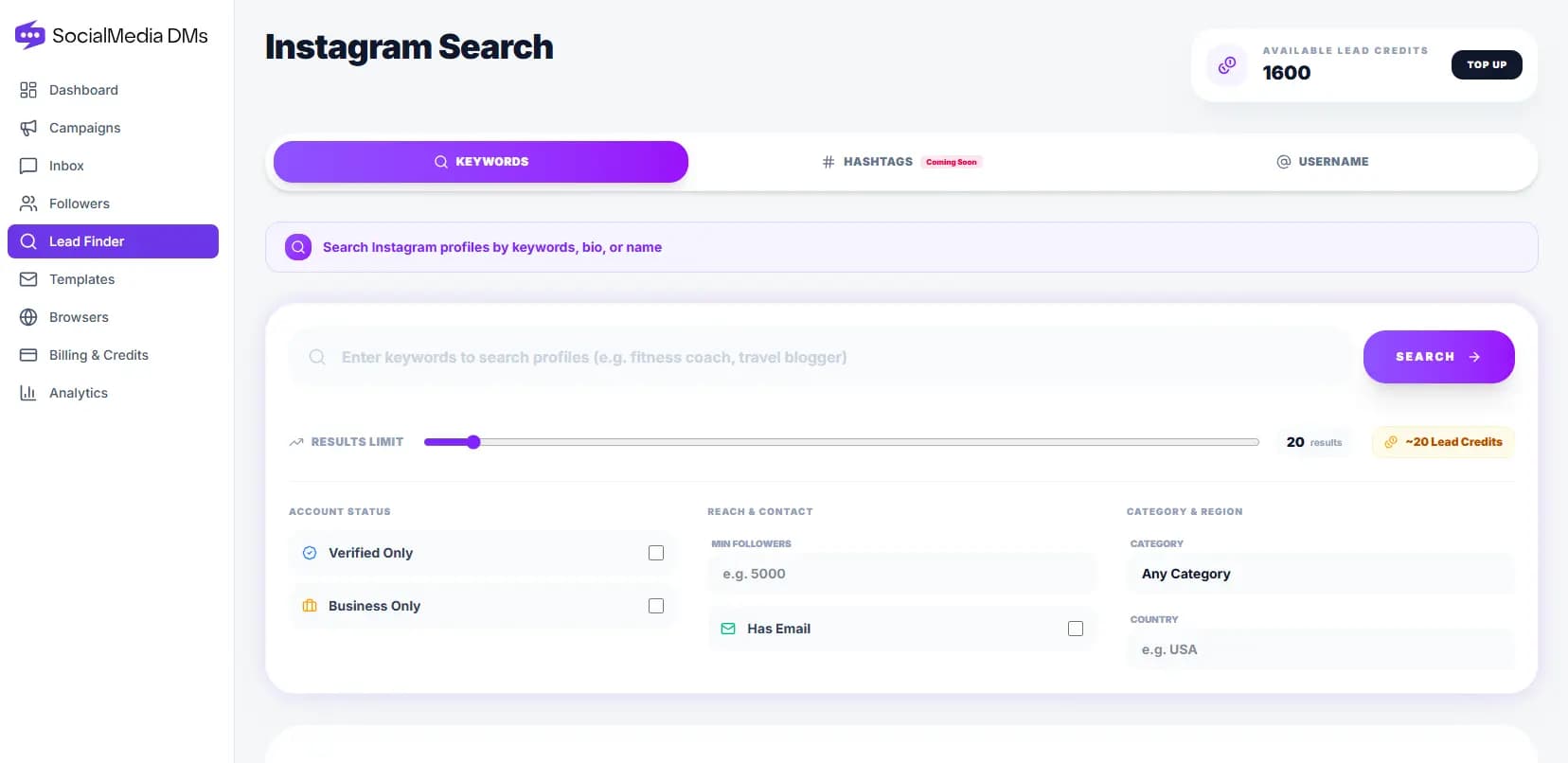This screenshot has height=763, width=1568.
Task: Click the Has Email envelope icon
Action: coord(728,629)
